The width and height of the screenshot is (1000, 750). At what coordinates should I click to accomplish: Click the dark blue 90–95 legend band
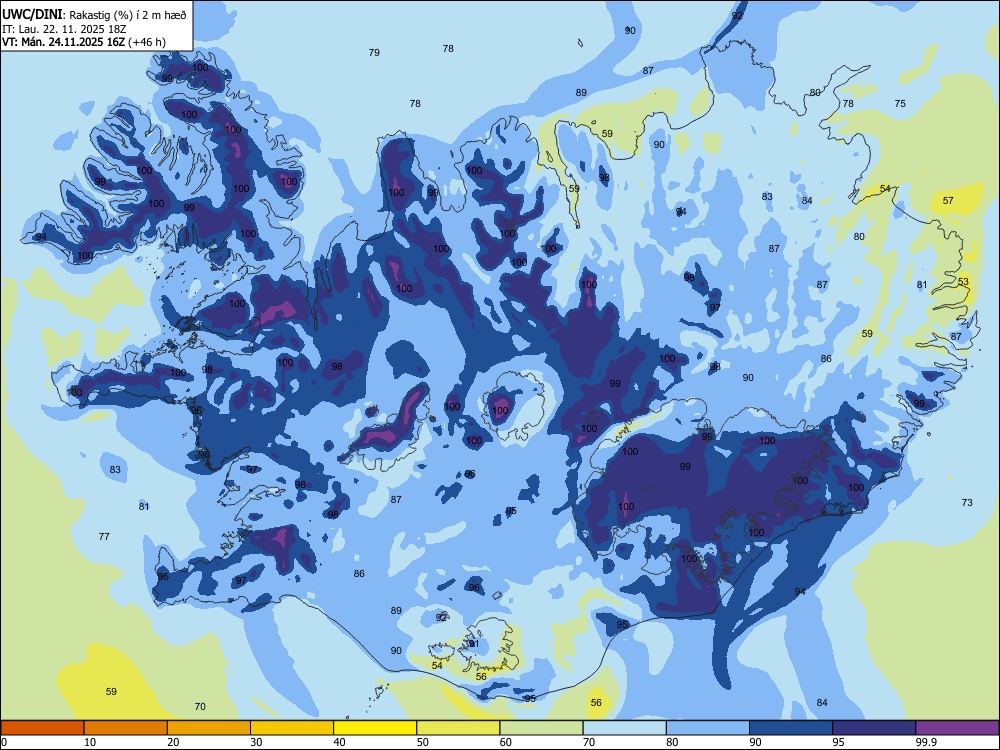pyautogui.click(x=791, y=728)
